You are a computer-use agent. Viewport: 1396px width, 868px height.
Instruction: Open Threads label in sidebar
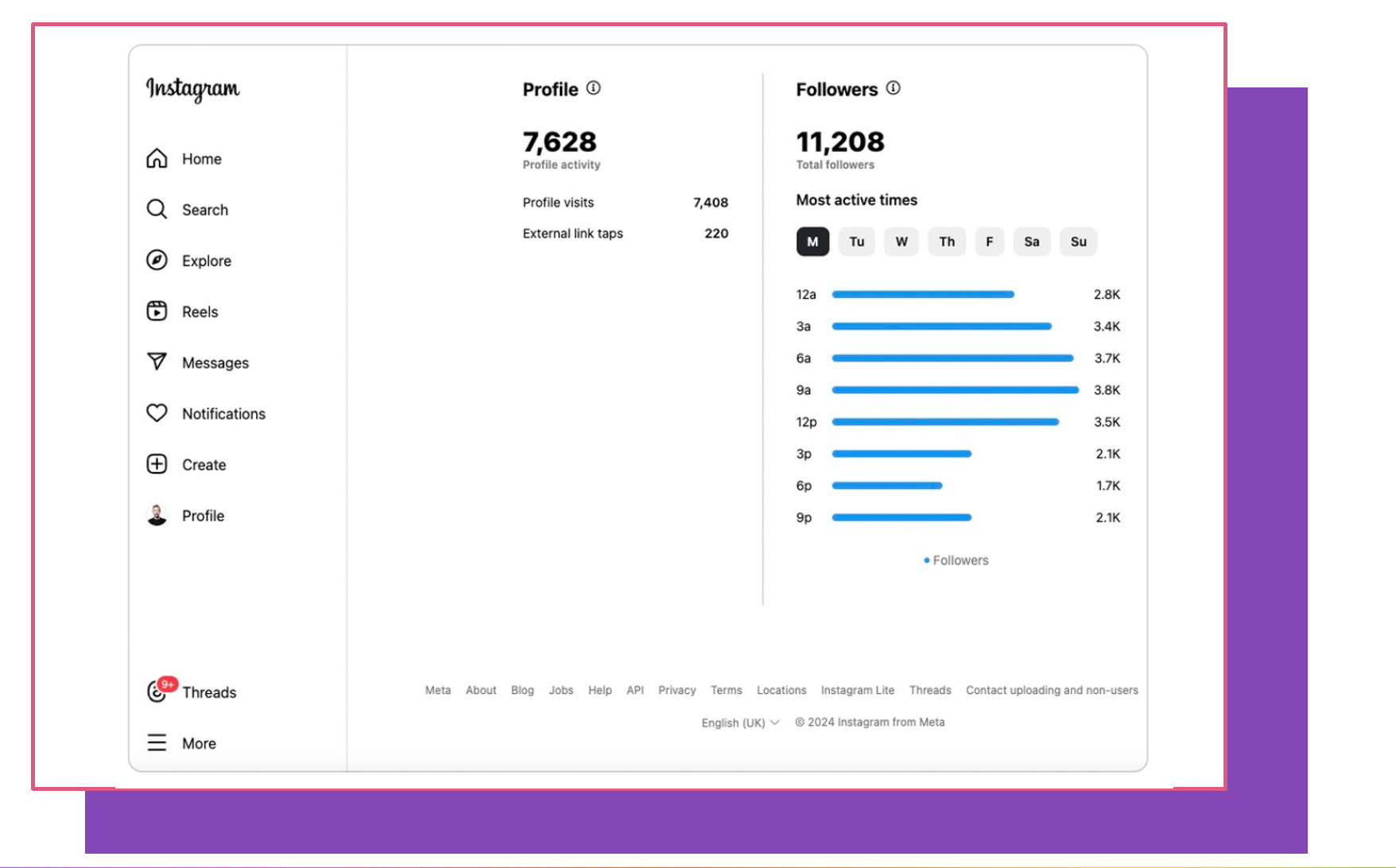click(209, 692)
